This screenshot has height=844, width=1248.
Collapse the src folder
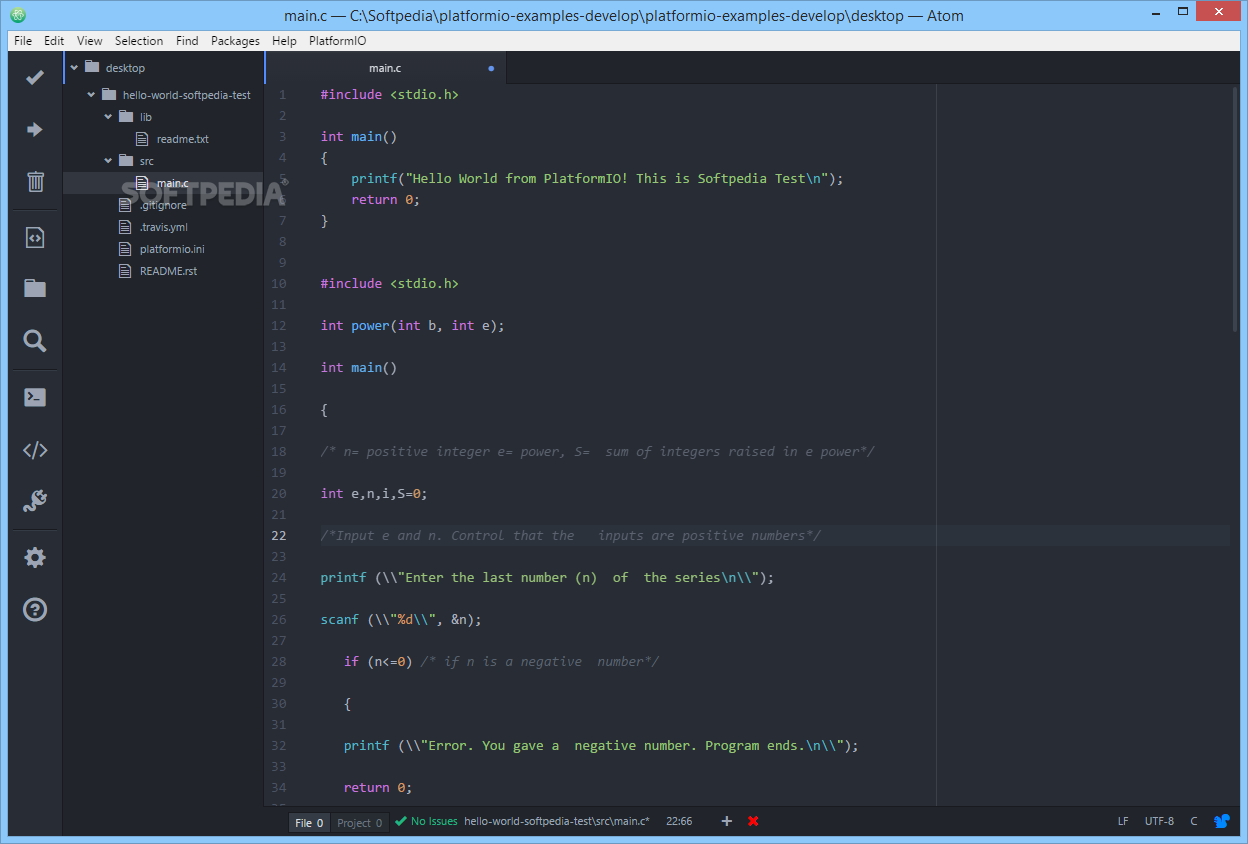pos(108,161)
